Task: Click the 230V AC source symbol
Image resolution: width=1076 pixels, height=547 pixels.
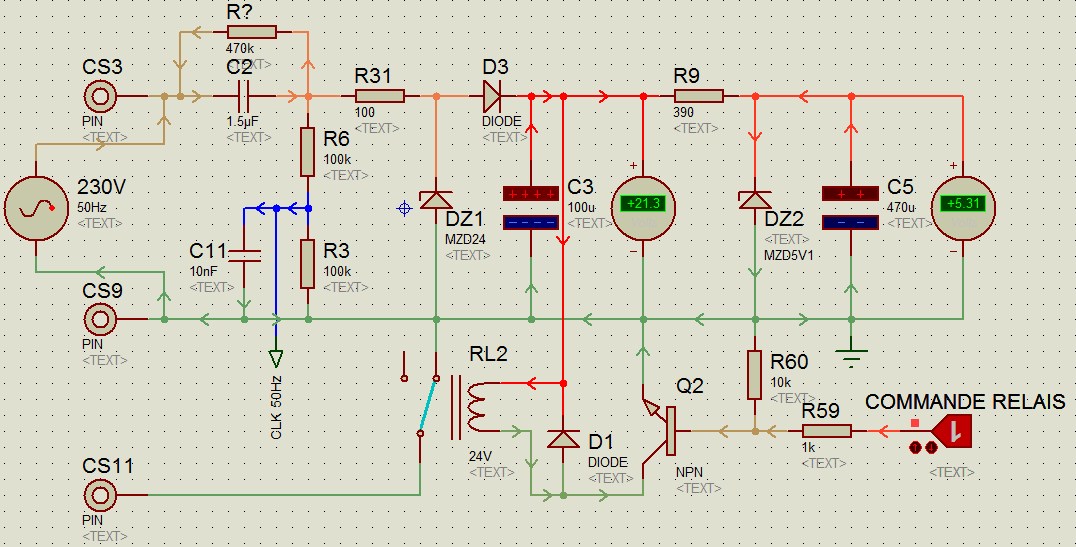Action: click(36, 209)
